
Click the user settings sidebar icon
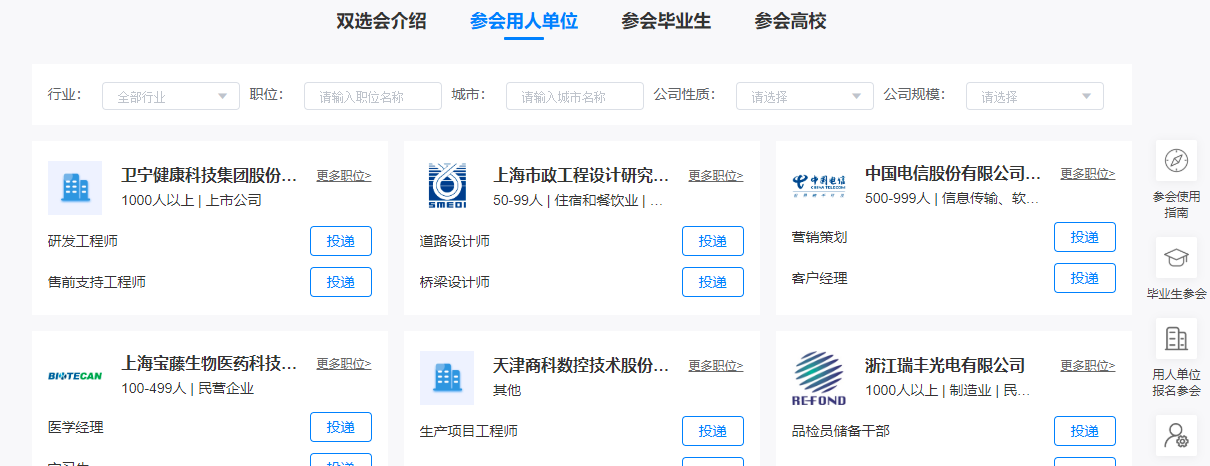[x=1176, y=435]
